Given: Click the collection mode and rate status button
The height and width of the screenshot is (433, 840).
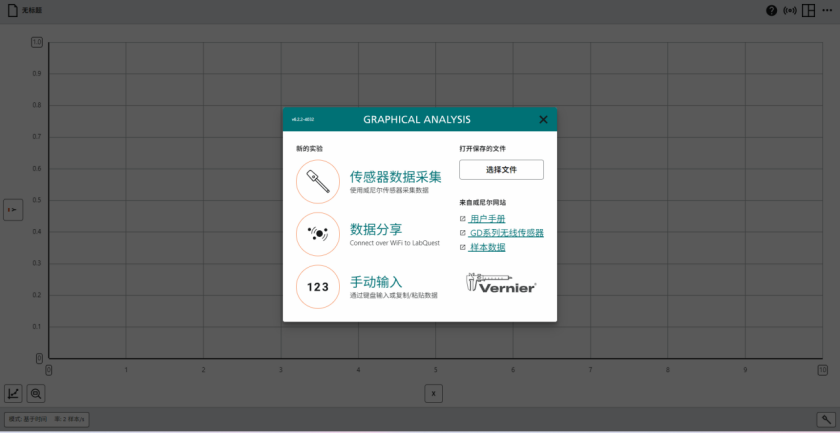Looking at the screenshot, I should point(47,420).
